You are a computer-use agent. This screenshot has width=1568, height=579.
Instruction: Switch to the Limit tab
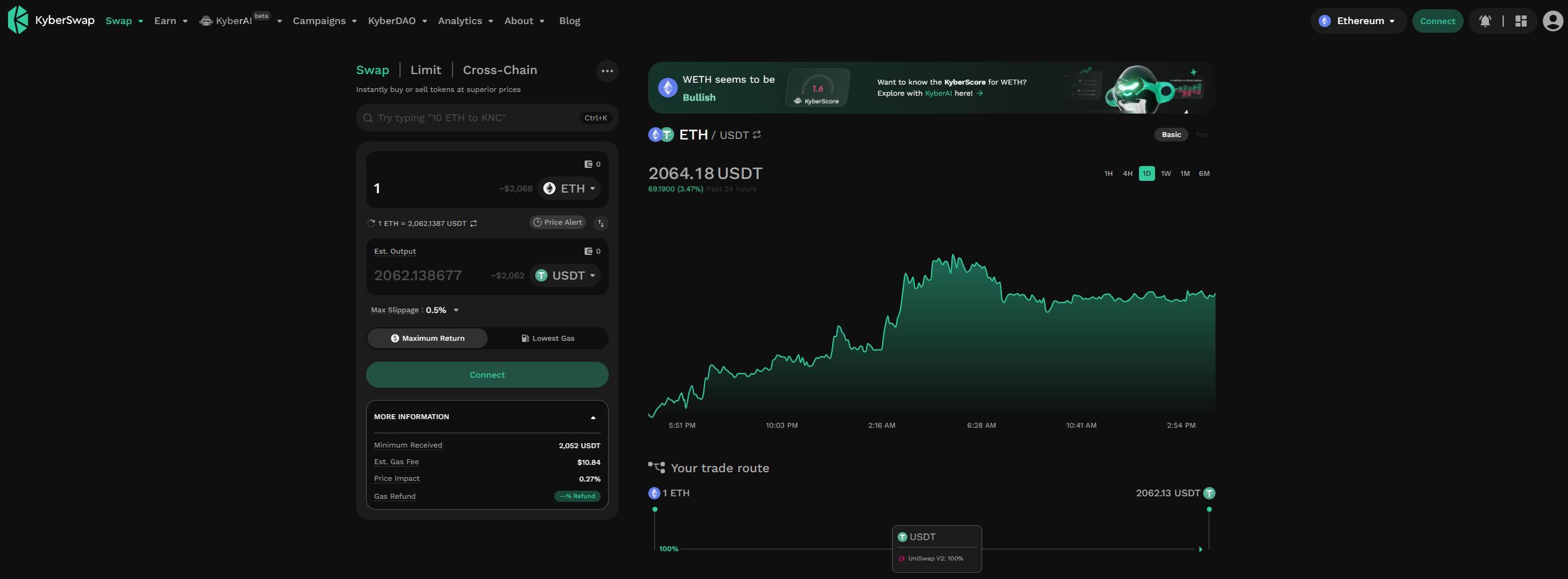[425, 70]
